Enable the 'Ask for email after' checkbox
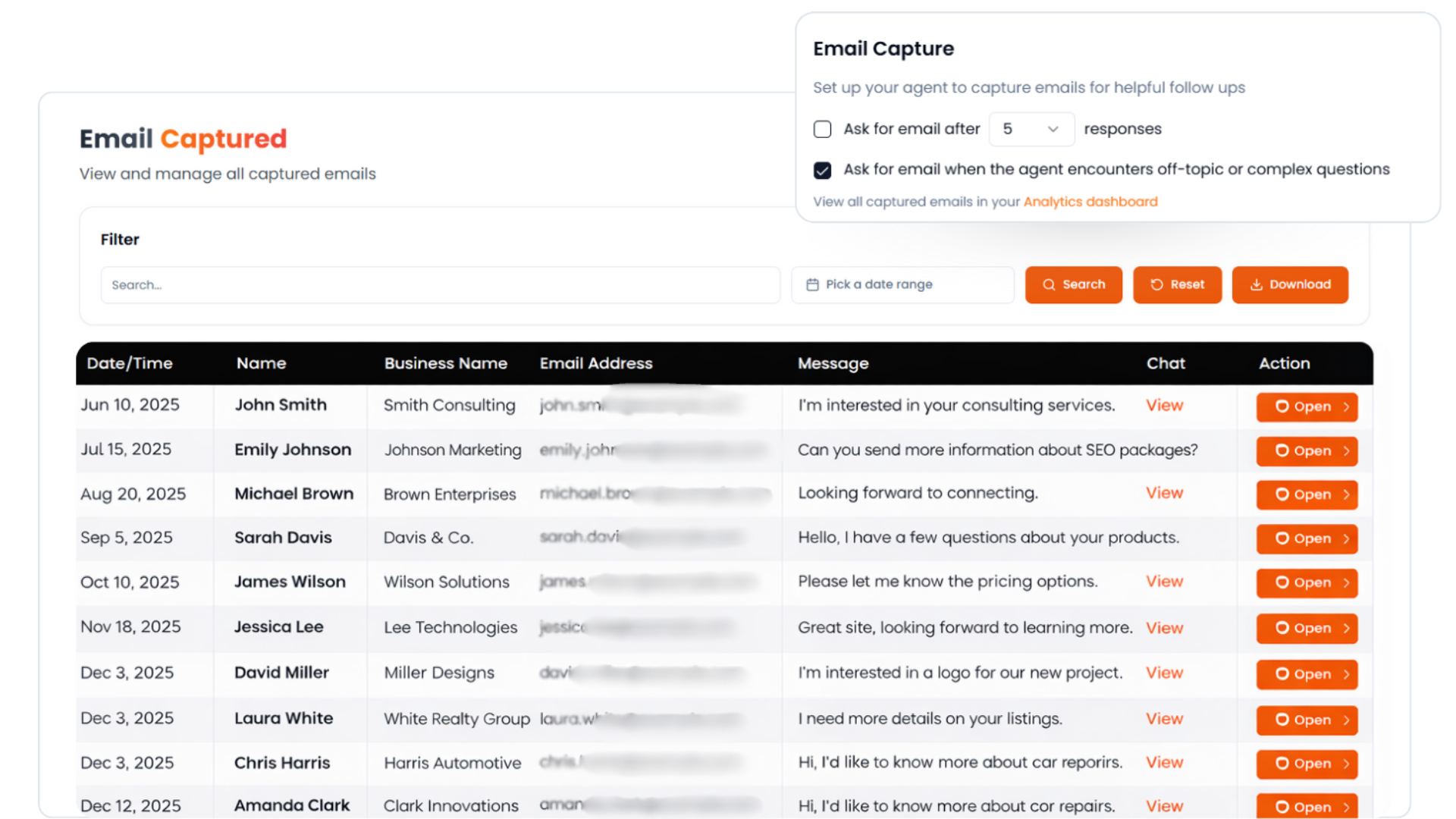The height and width of the screenshot is (819, 1456). [822, 129]
